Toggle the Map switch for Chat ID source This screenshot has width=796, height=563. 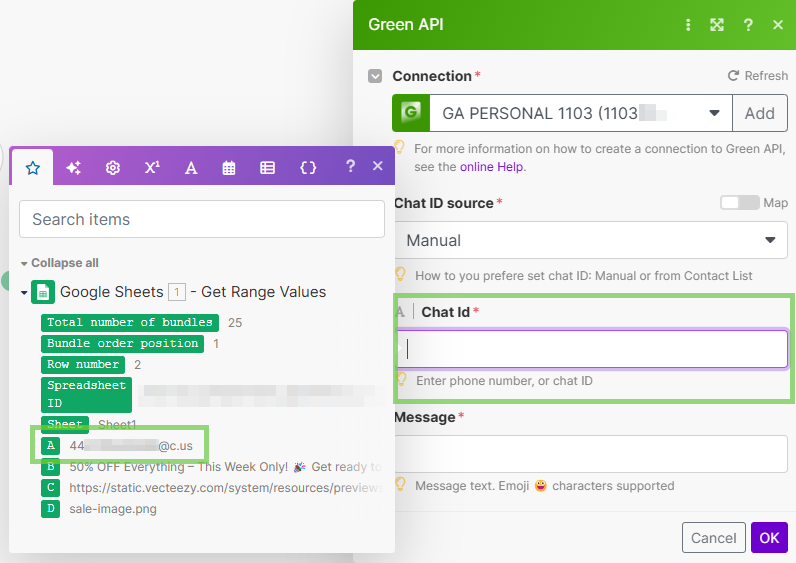pos(739,203)
